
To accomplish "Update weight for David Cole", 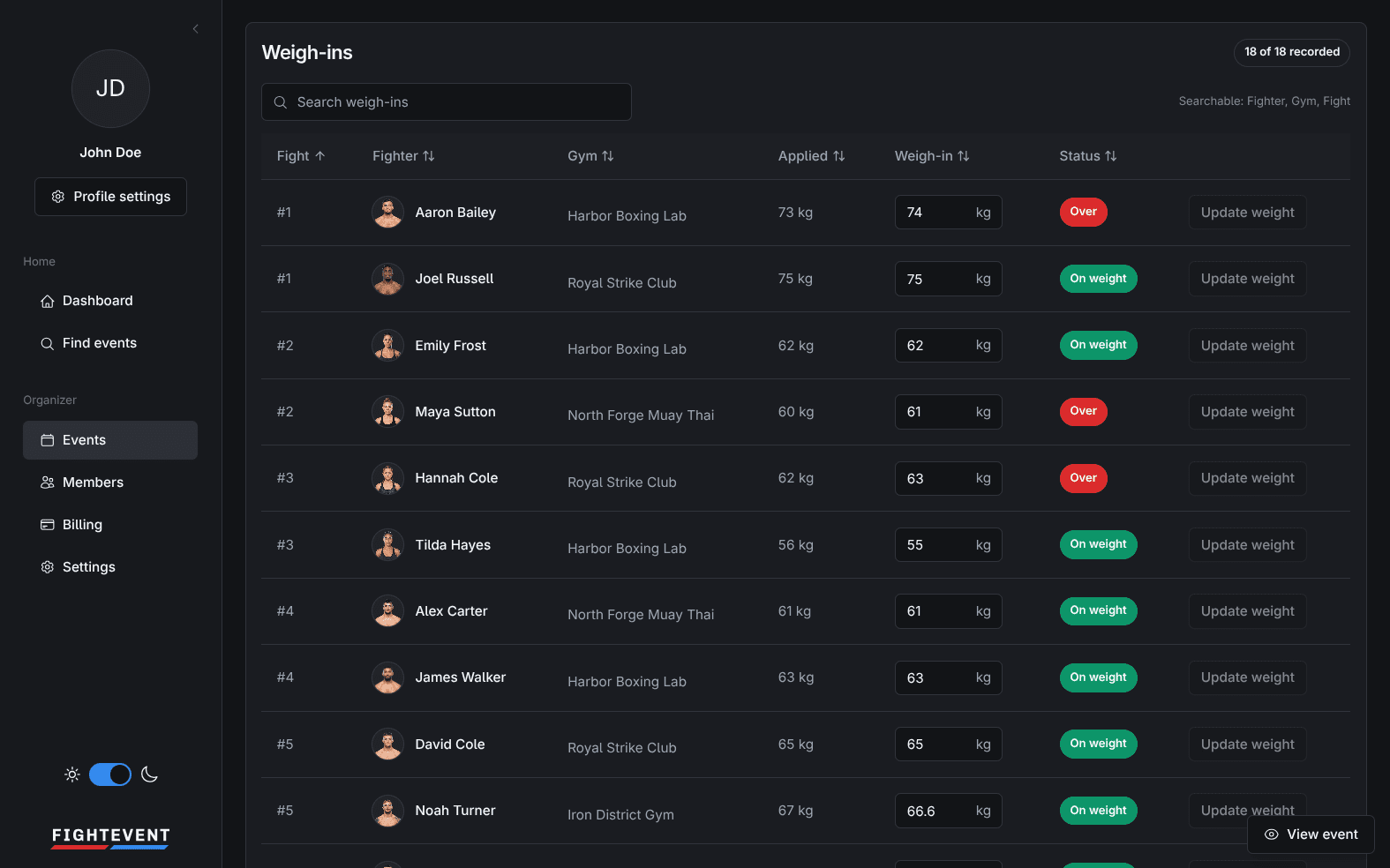I will pyautogui.click(x=1247, y=745).
